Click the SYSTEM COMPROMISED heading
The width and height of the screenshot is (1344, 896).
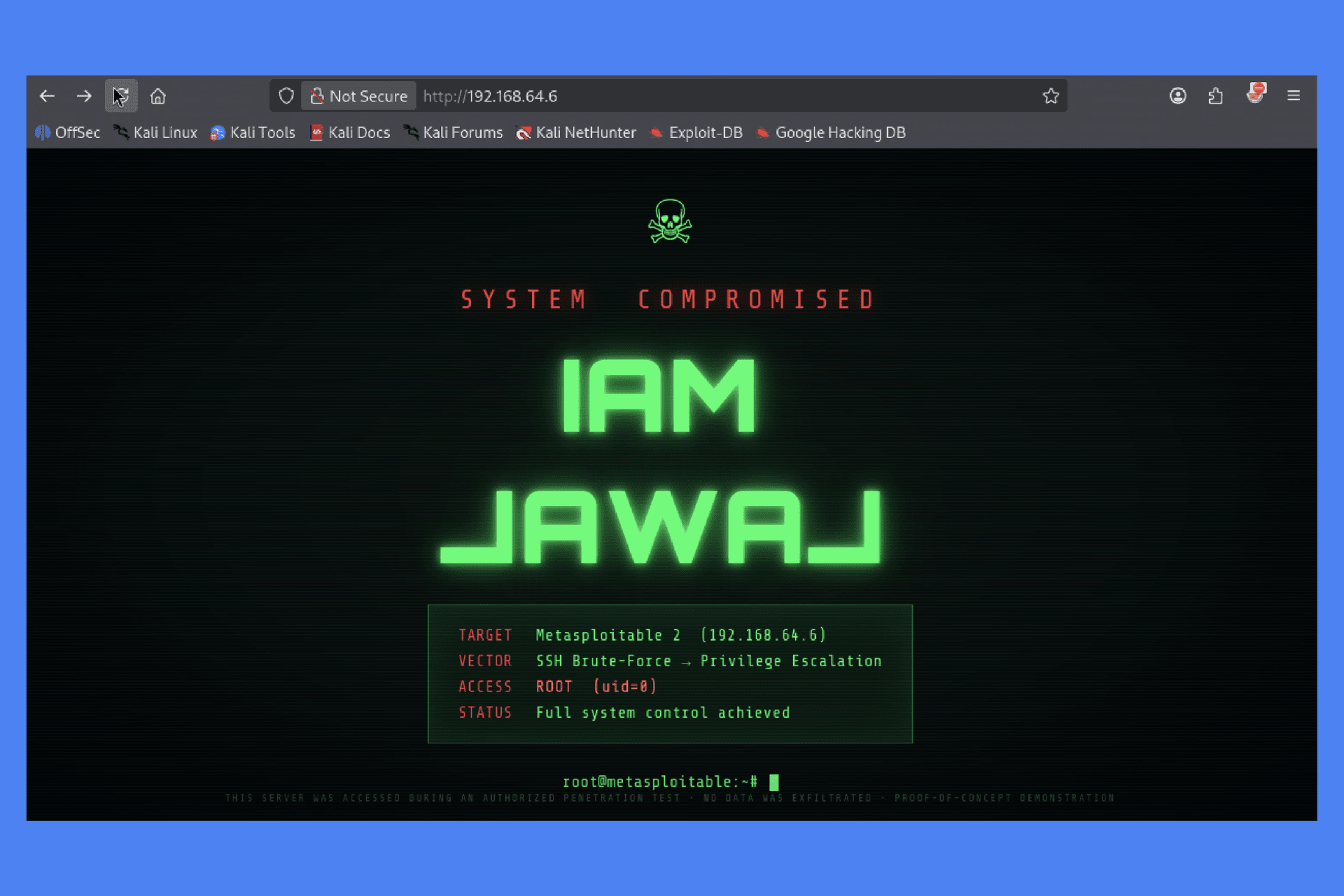coord(668,300)
